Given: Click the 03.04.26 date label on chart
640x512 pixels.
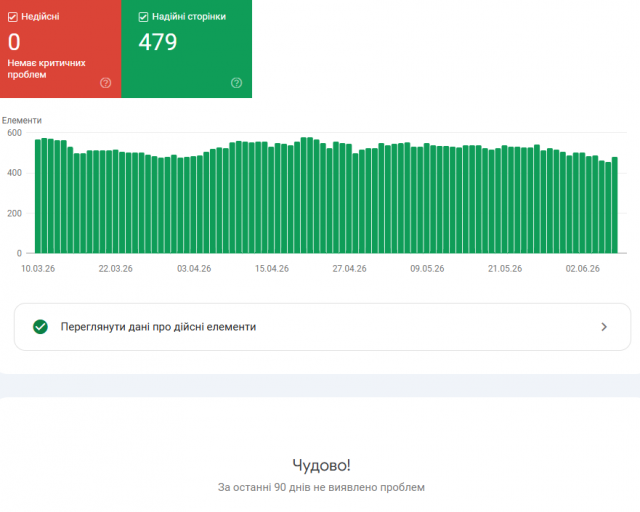Looking at the screenshot, I should pos(194,269).
